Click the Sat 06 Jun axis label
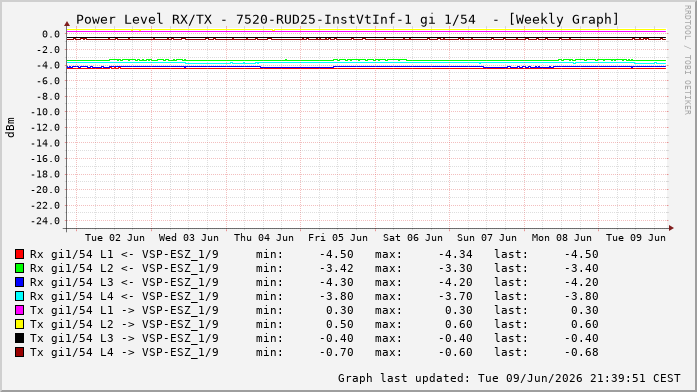The image size is (697, 392). click(413, 238)
